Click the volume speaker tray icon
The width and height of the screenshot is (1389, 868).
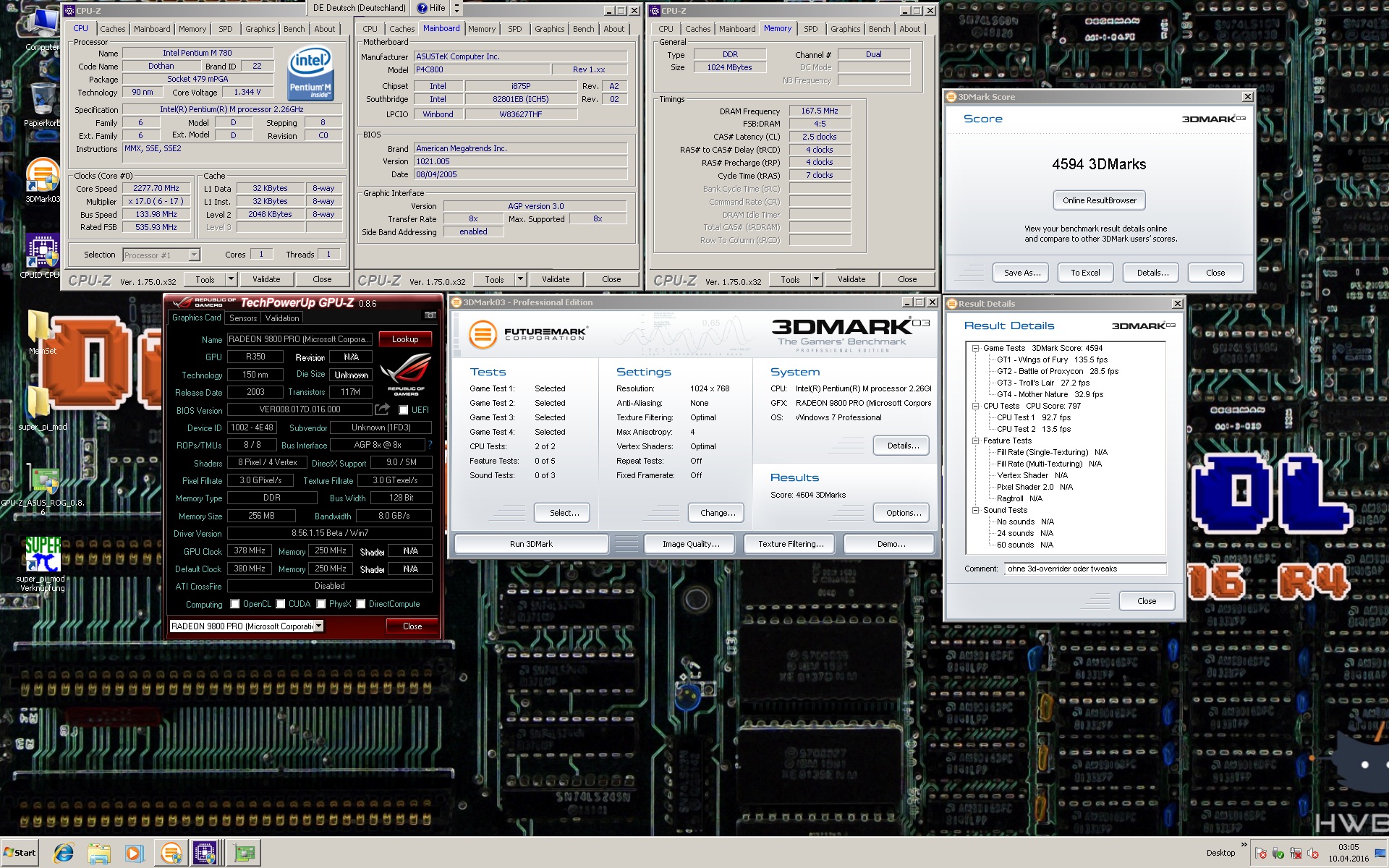tap(1313, 854)
